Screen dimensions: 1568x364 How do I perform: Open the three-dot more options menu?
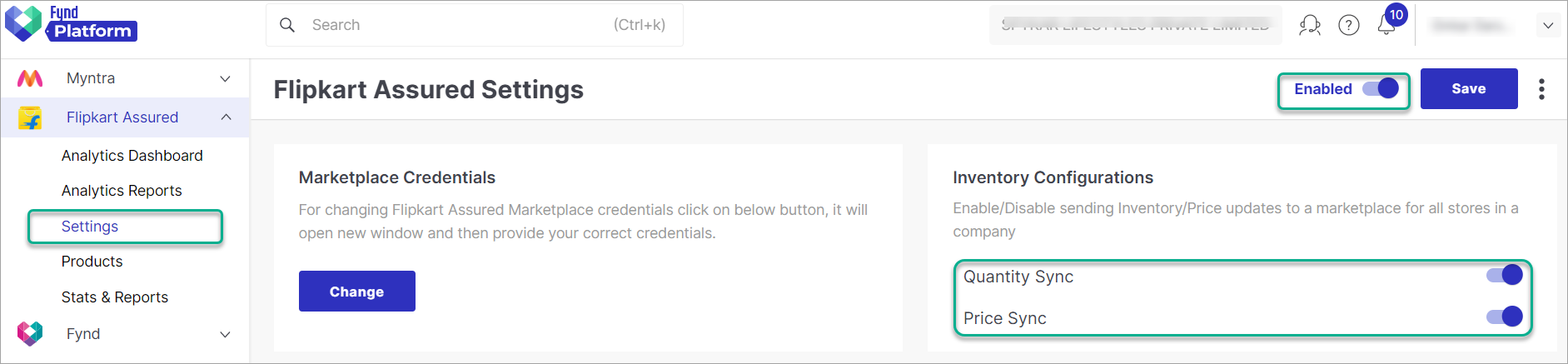[1541, 89]
